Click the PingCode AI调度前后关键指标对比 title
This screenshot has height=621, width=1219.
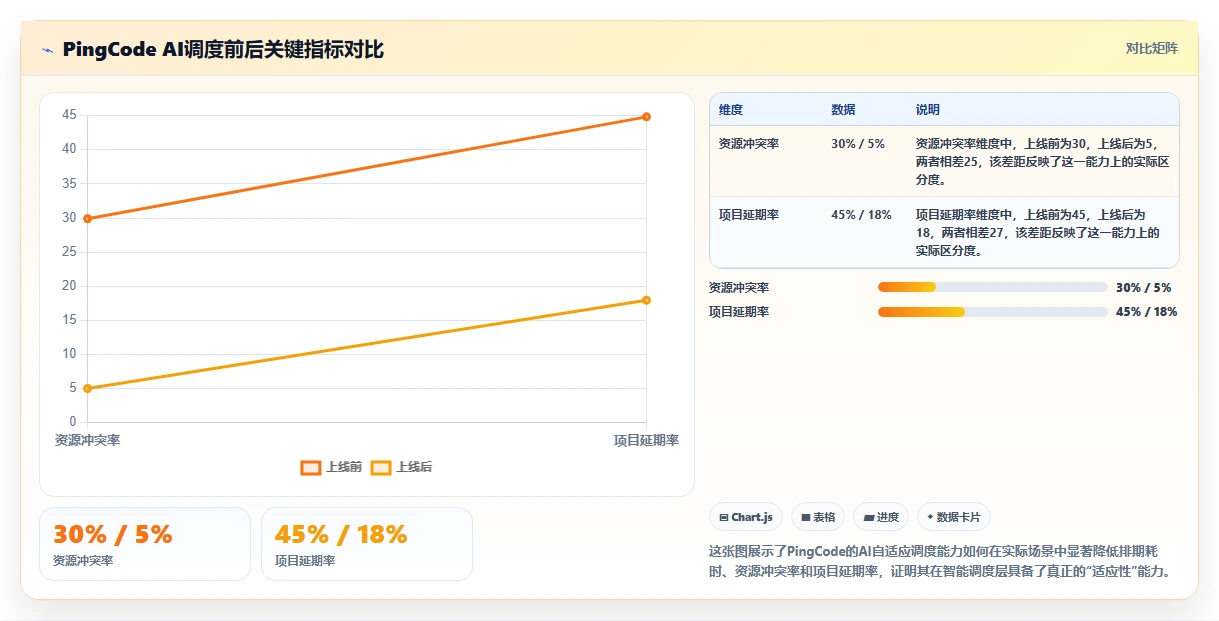tap(223, 50)
